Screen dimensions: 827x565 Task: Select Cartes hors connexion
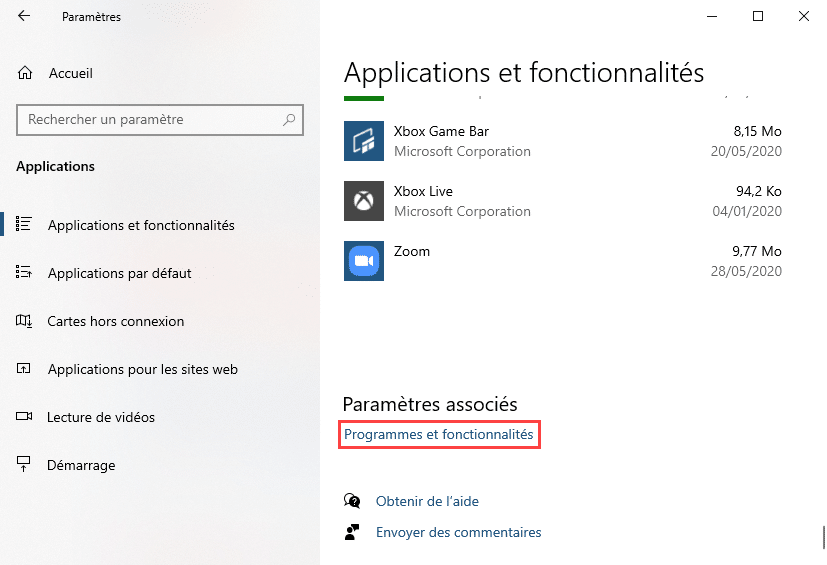[116, 321]
